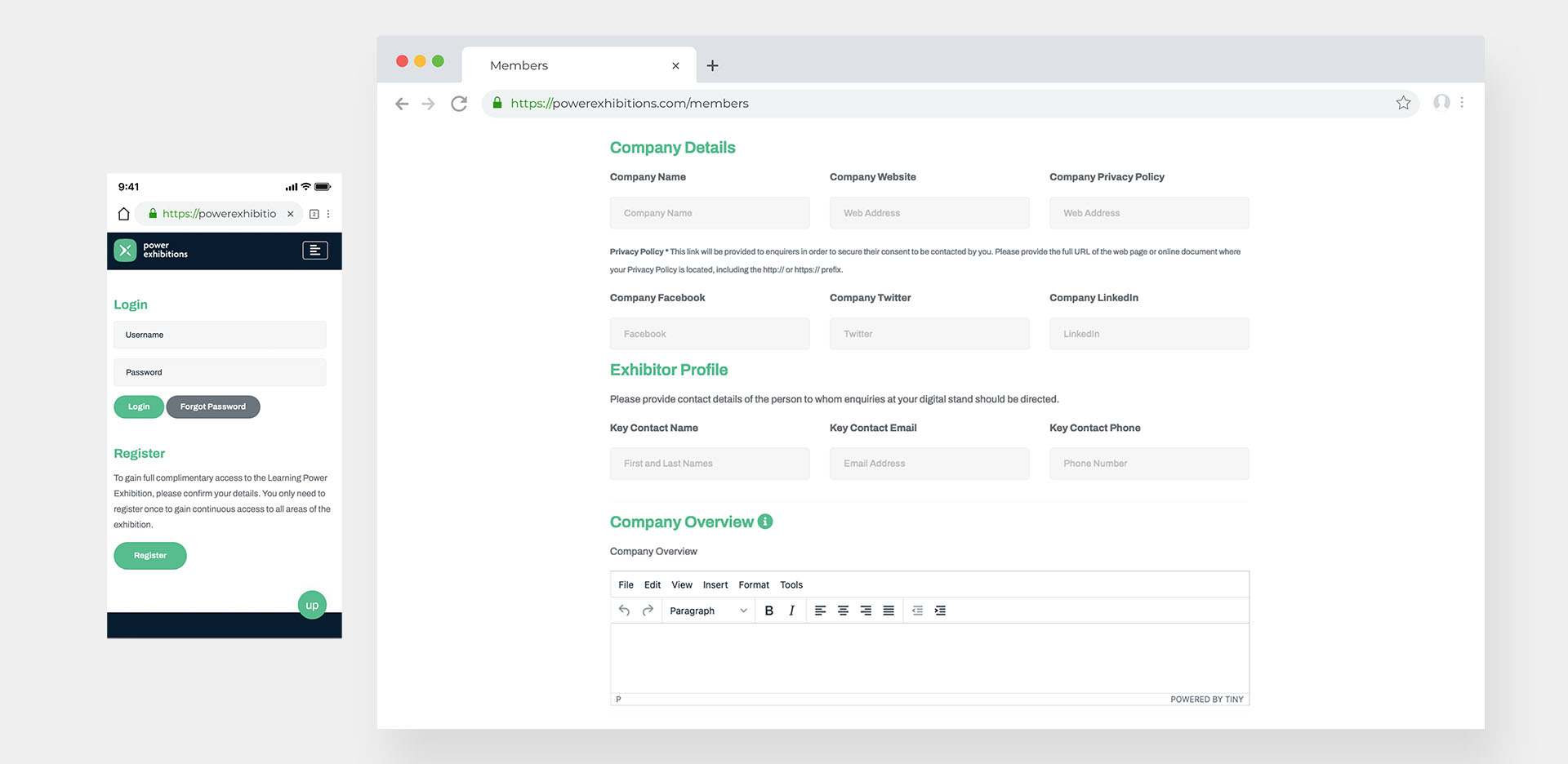This screenshot has width=1568, height=764.
Task: Bookmark the page with the star icon
Action: pyautogui.click(x=1403, y=103)
